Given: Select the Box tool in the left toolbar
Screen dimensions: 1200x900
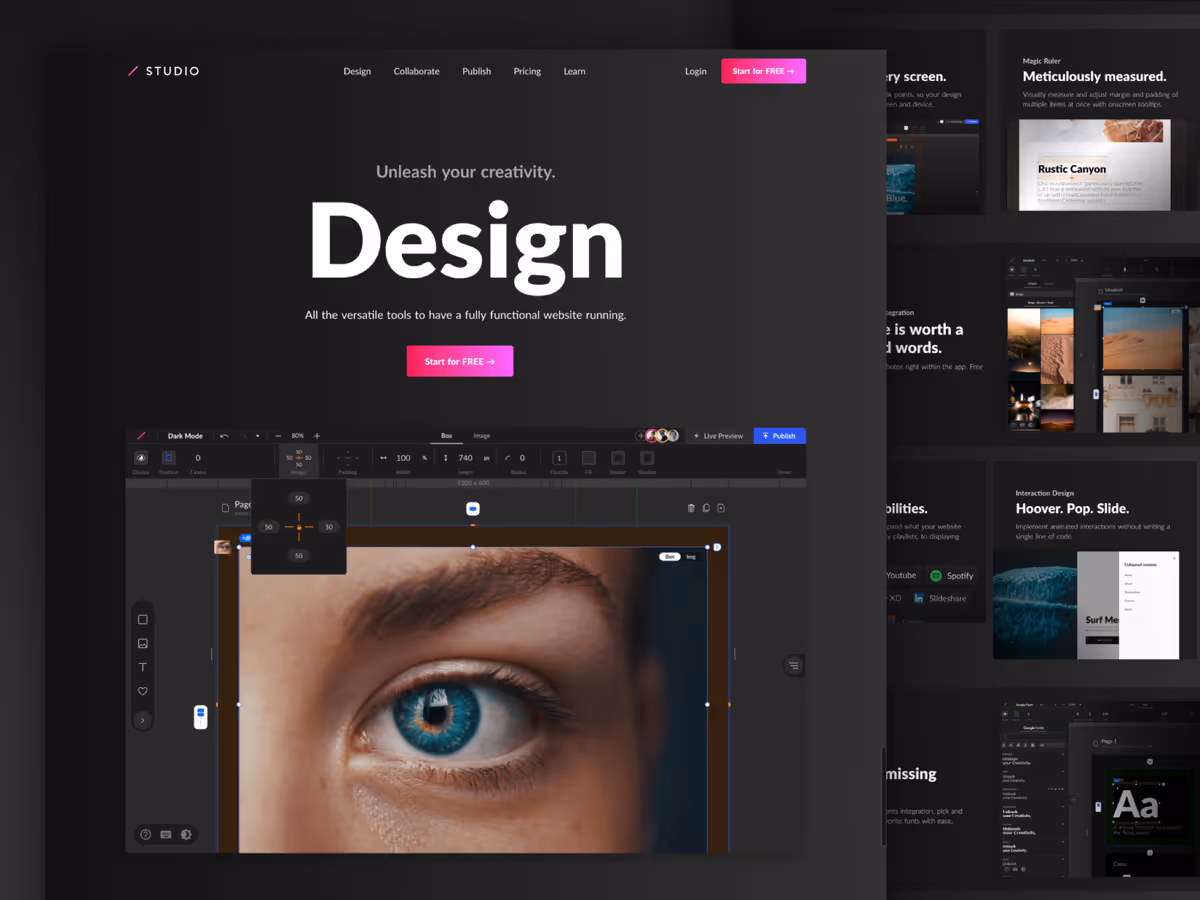Looking at the screenshot, I should pyautogui.click(x=142, y=619).
